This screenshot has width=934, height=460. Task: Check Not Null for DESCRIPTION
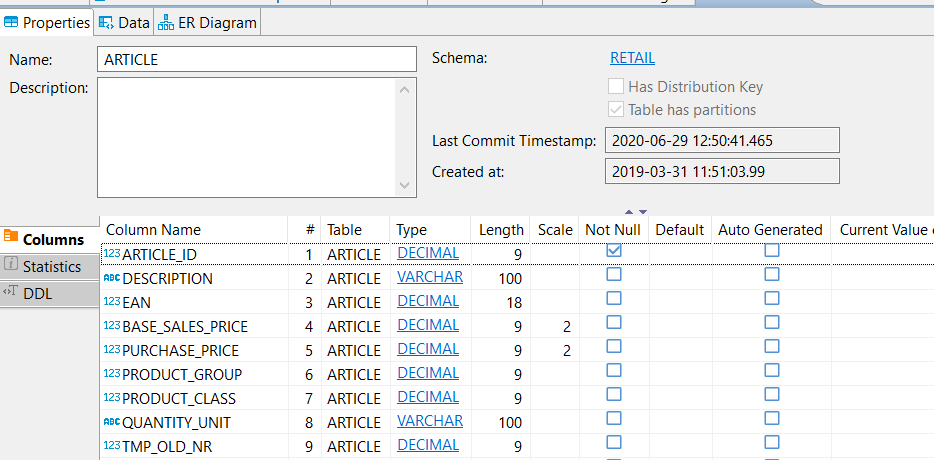coord(614,274)
